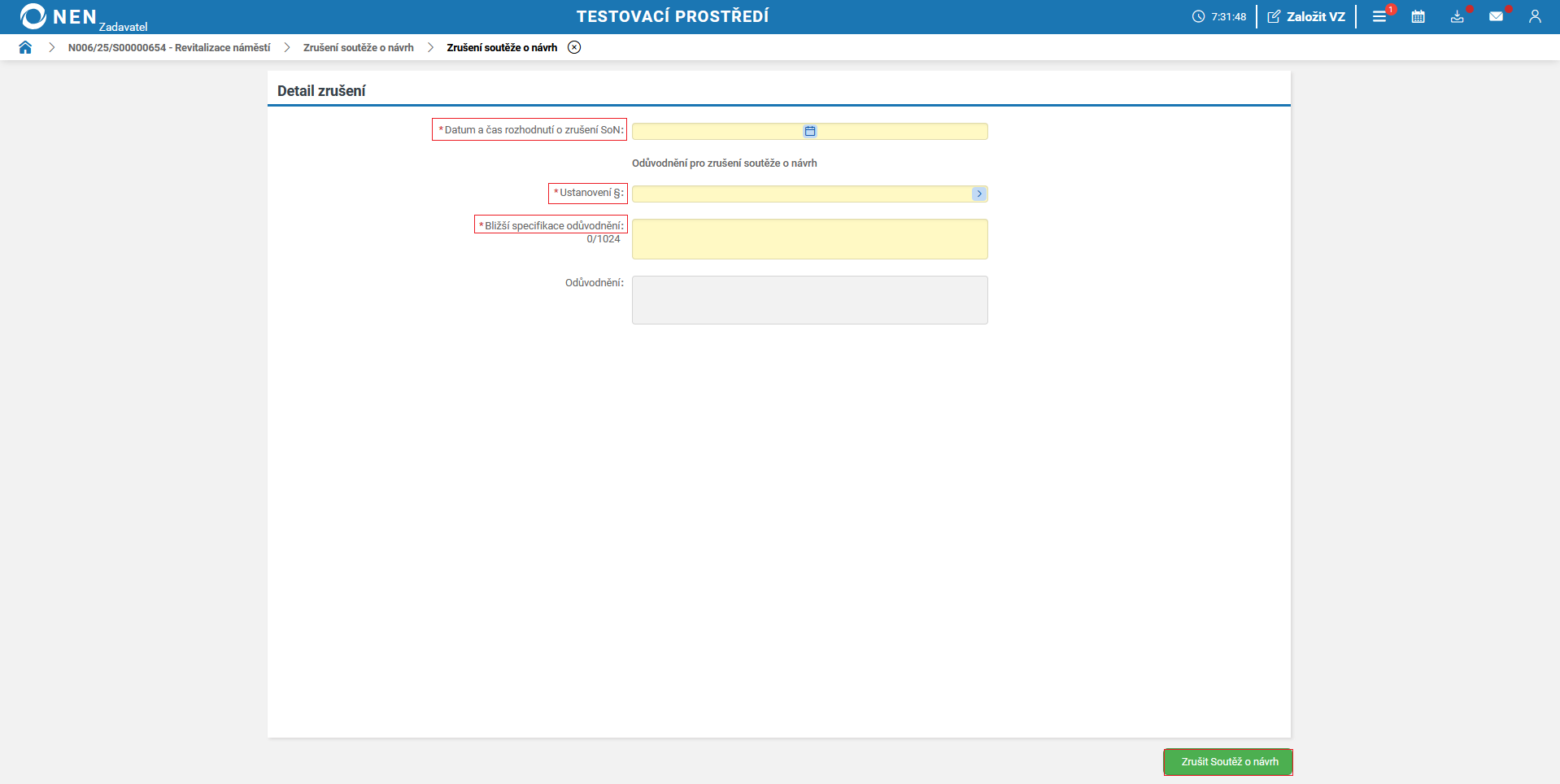The height and width of the screenshot is (784, 1560).
Task: Focus the Datum a čas rozhodnutí field
Action: [810, 131]
